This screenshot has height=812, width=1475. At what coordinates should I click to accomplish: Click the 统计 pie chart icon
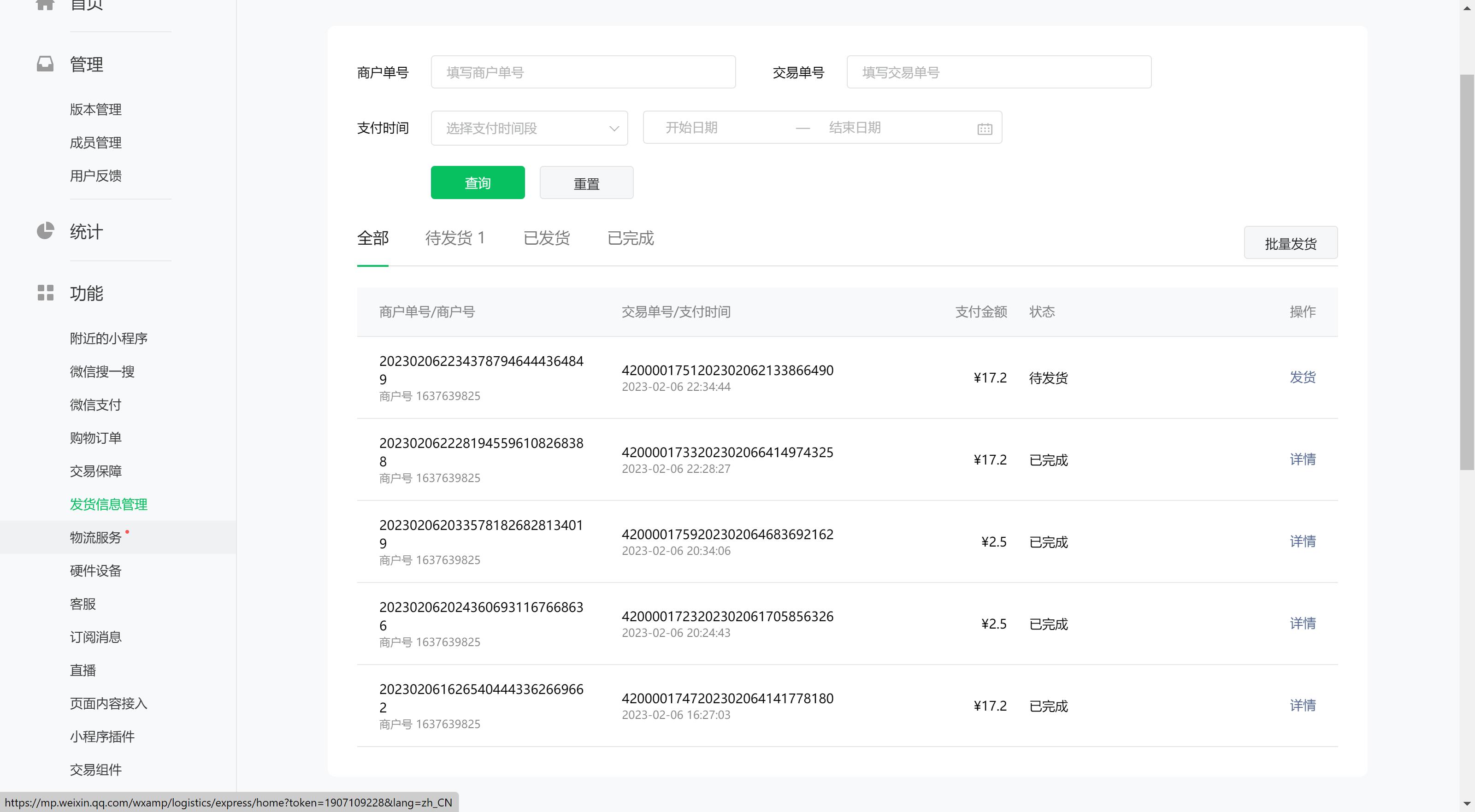[x=45, y=231]
